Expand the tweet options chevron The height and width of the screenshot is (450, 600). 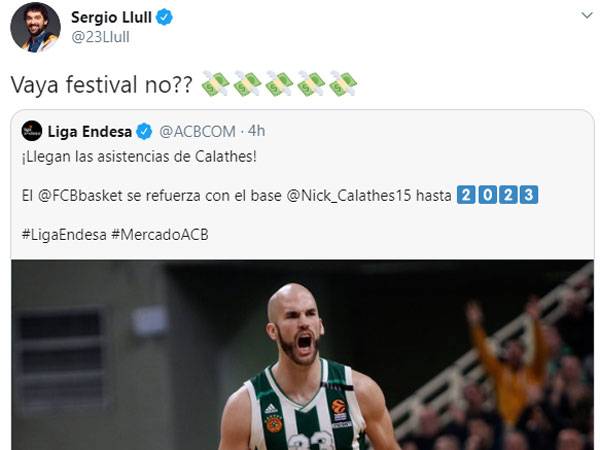point(587,16)
